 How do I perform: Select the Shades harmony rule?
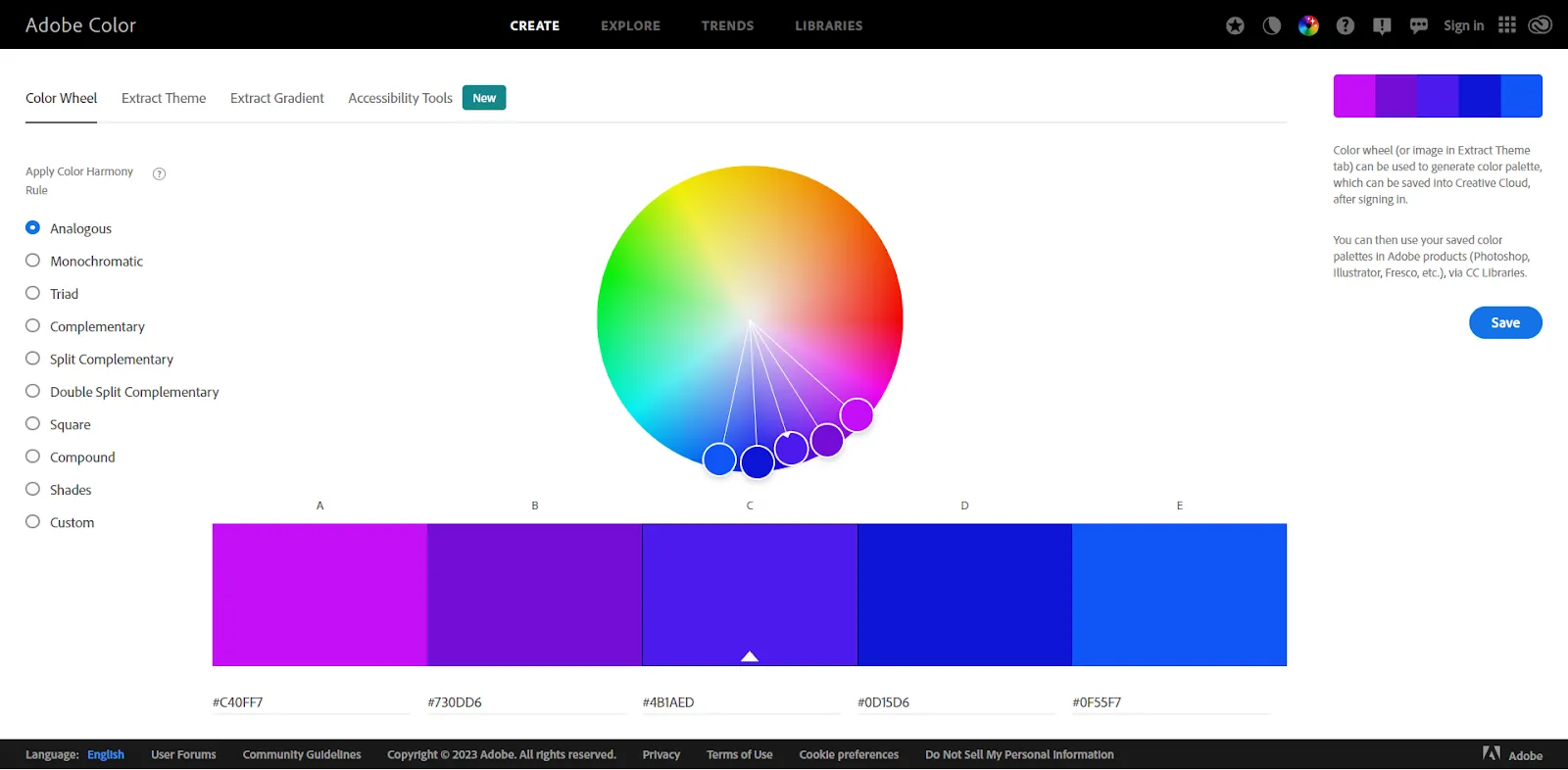pos(59,489)
